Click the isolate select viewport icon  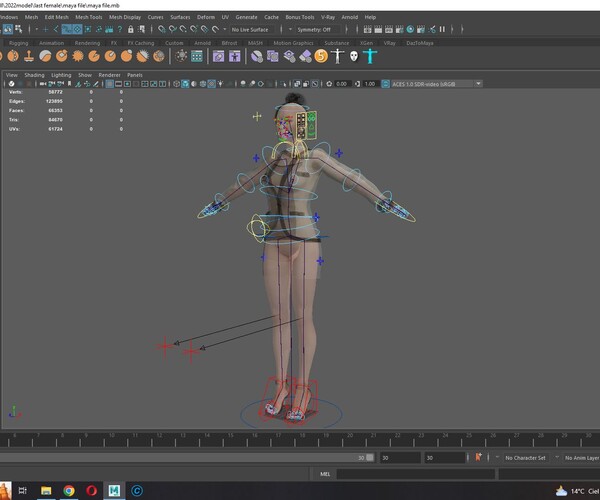click(x=283, y=84)
